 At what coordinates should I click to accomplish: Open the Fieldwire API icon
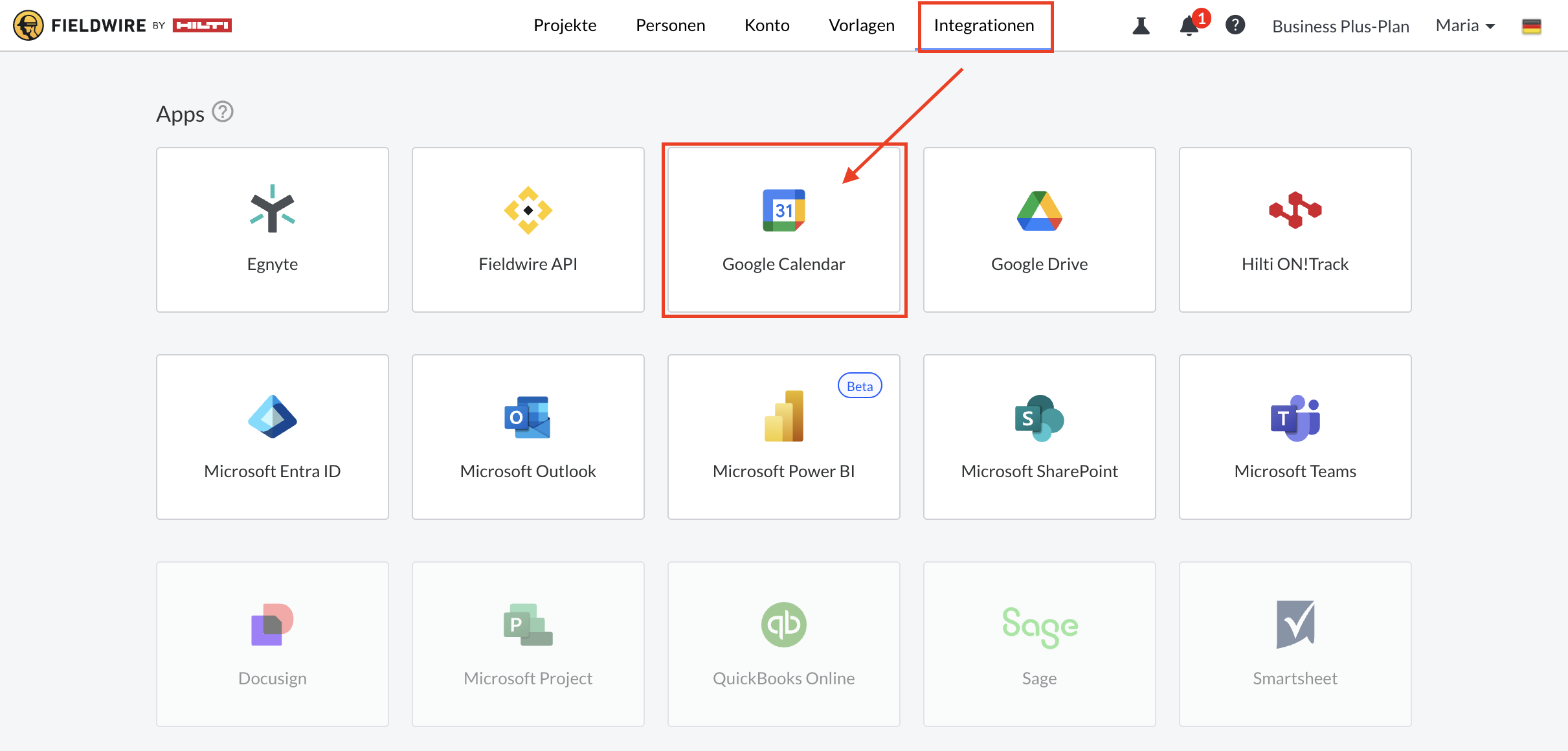pos(528,210)
